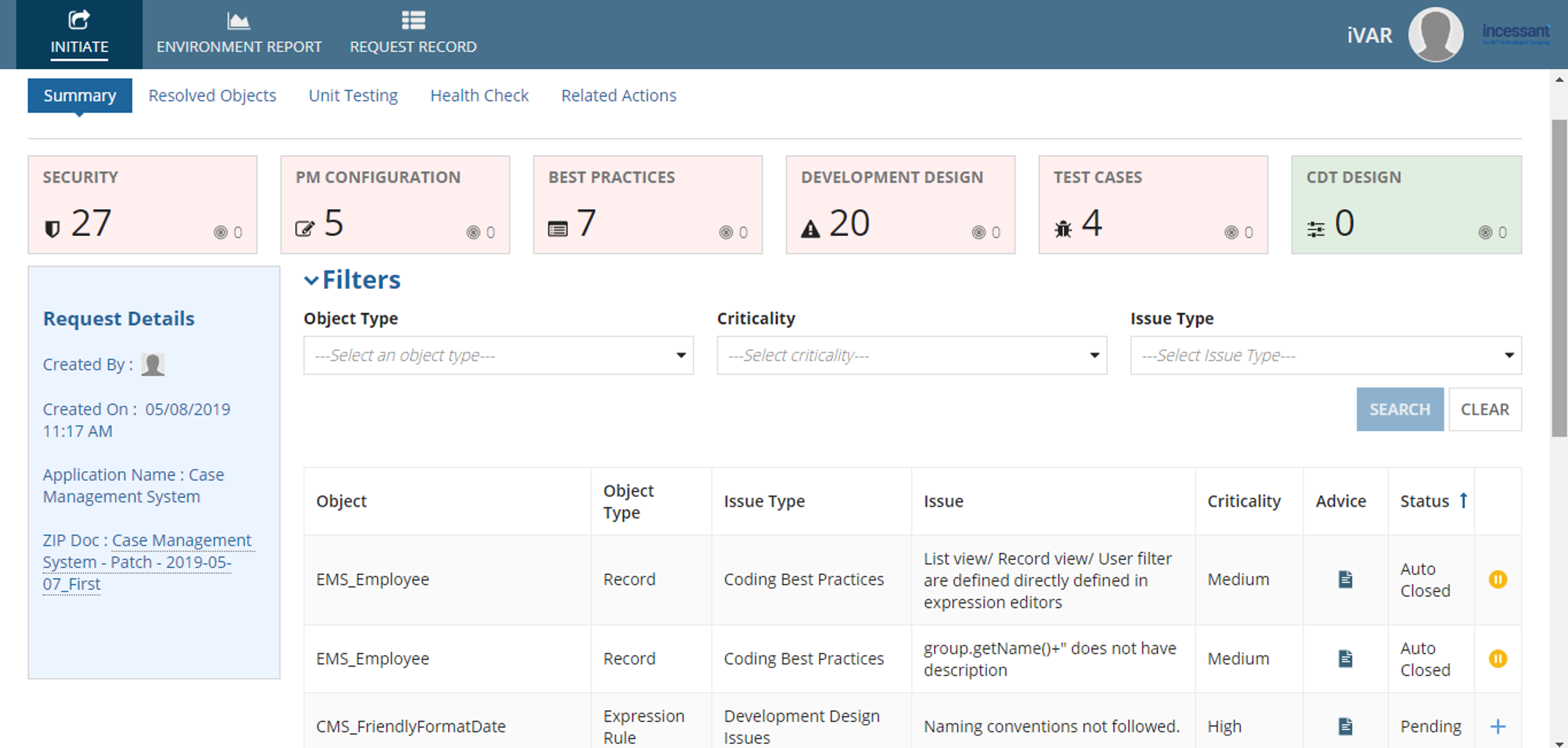Select the Best Practices card showing 7
Image resolution: width=1568 pixels, height=748 pixels.
point(648,205)
